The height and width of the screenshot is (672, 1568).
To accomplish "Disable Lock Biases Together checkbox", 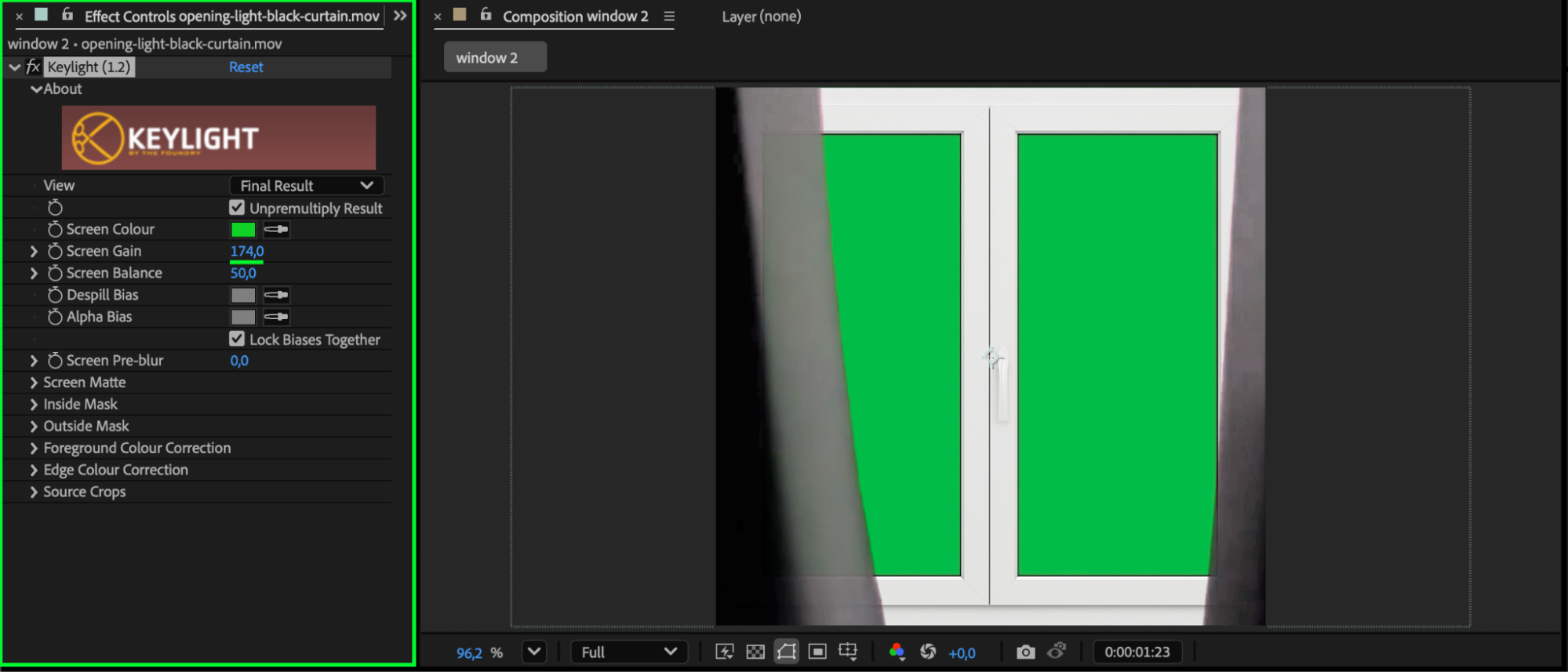I will pos(237,339).
